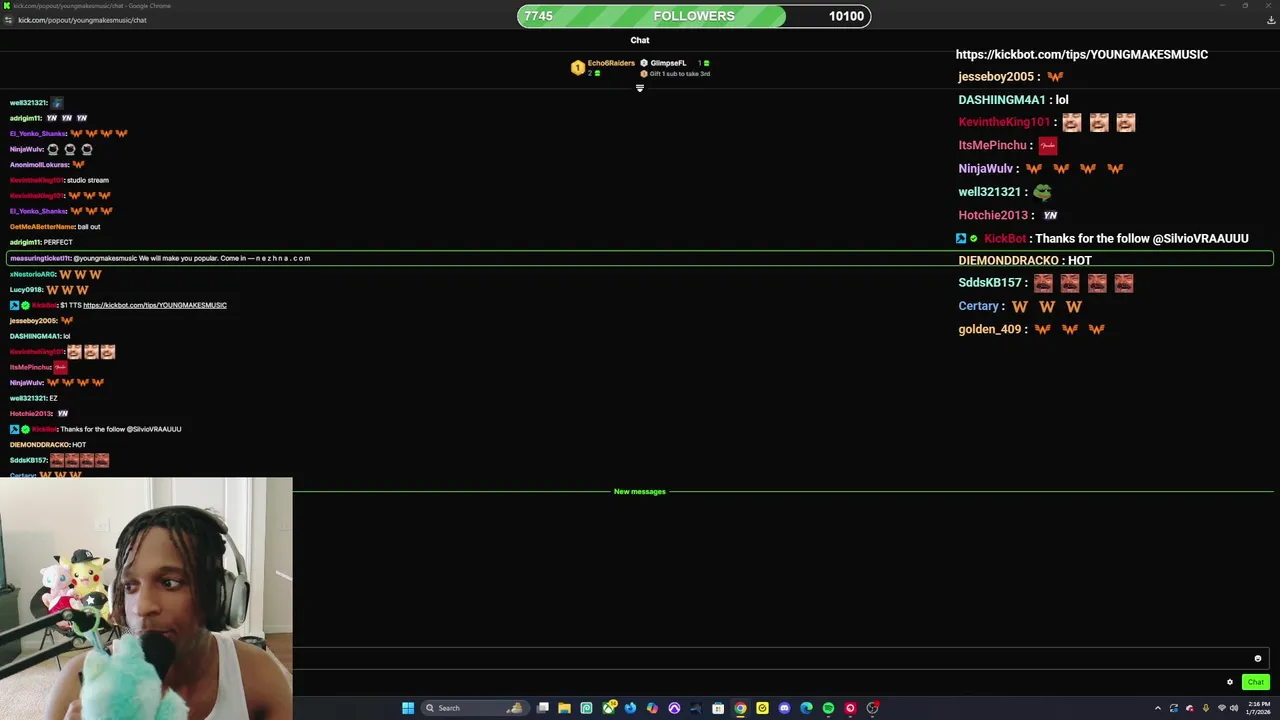Screen dimensions: 1280x720
Task: Open kickbot tips link in chat message
Action: [155, 305]
